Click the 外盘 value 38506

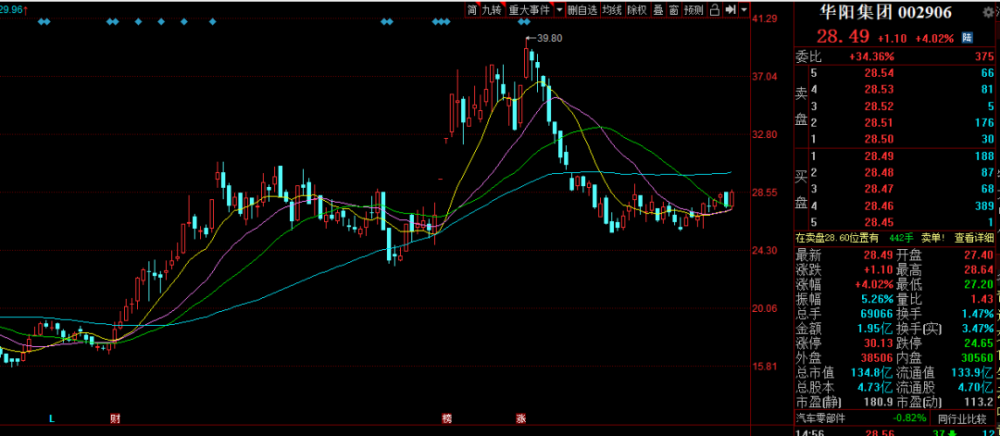tap(877, 358)
